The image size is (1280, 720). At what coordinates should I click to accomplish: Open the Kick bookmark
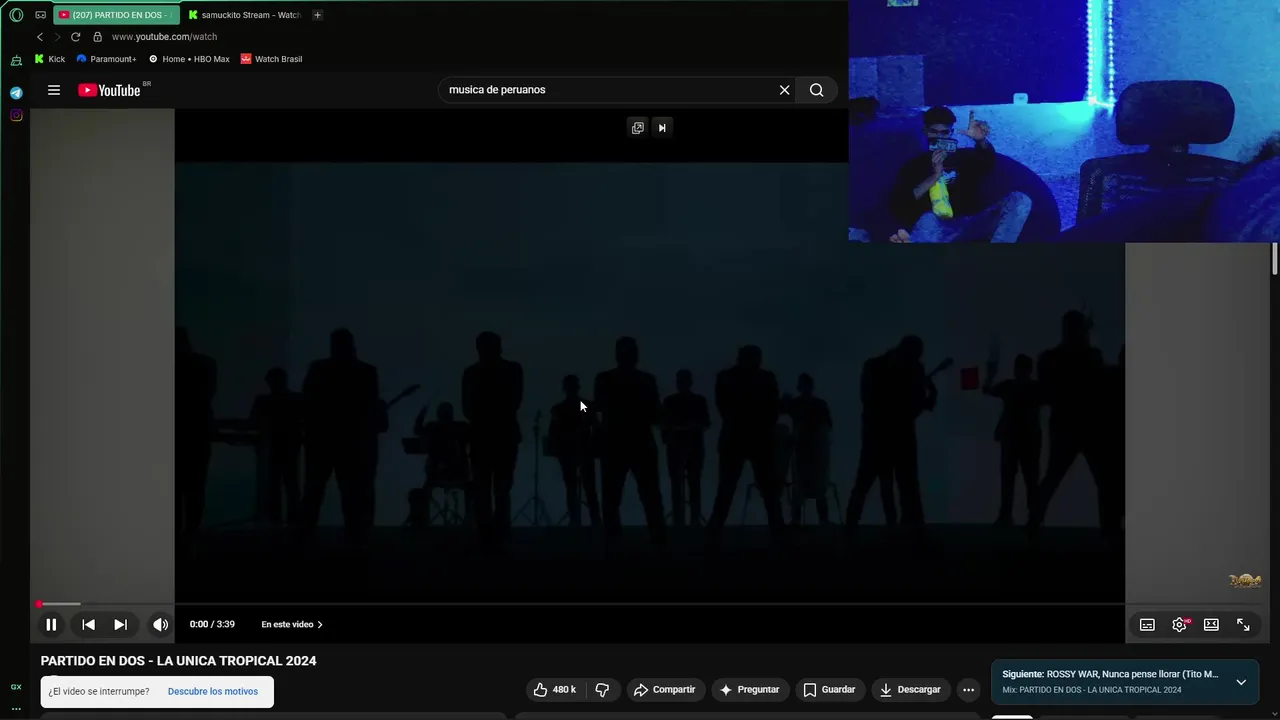(50, 59)
